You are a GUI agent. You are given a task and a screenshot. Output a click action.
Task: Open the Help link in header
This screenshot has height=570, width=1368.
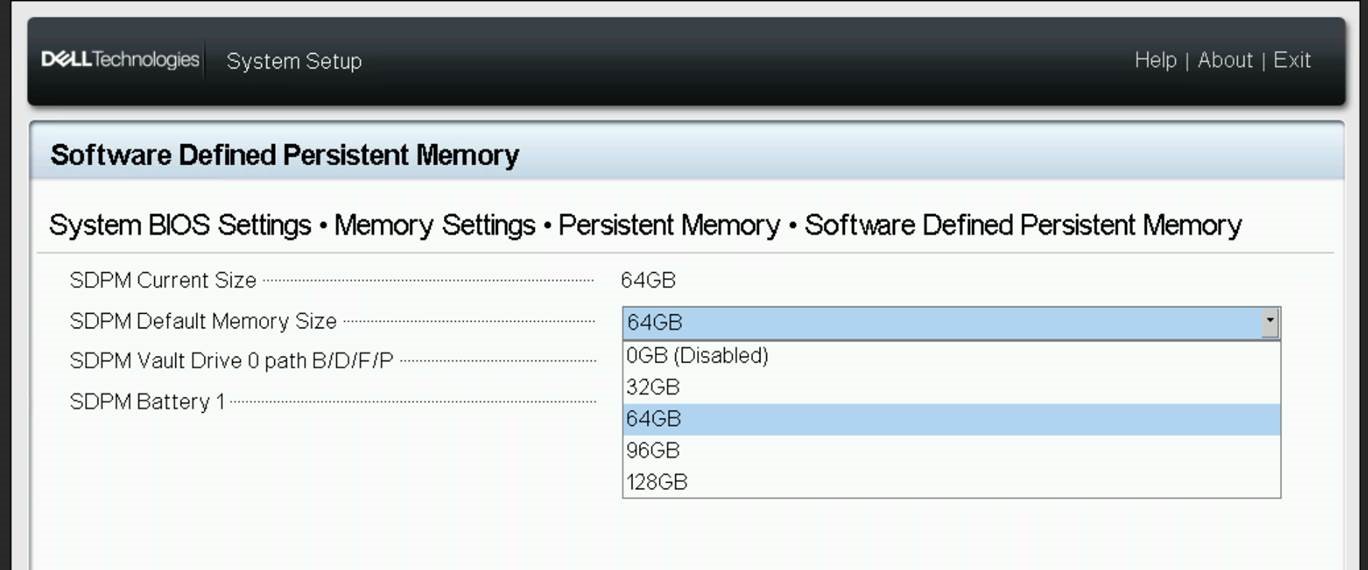point(1155,60)
